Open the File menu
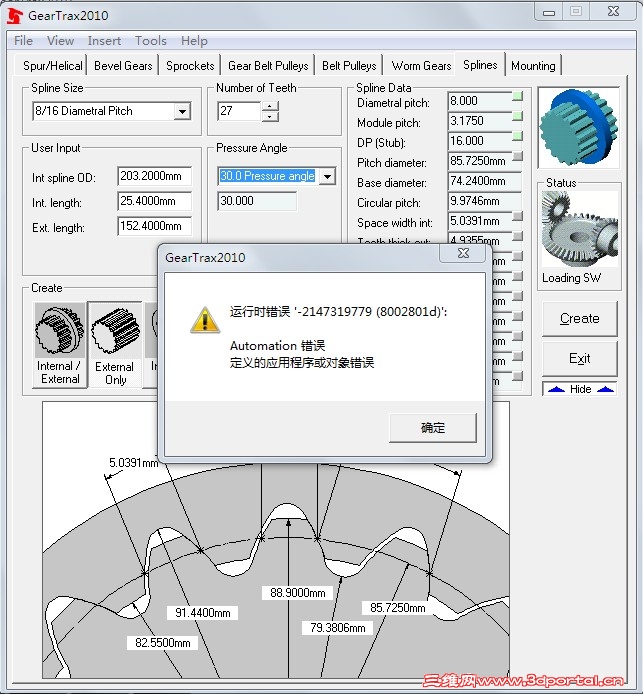 [x=23, y=41]
